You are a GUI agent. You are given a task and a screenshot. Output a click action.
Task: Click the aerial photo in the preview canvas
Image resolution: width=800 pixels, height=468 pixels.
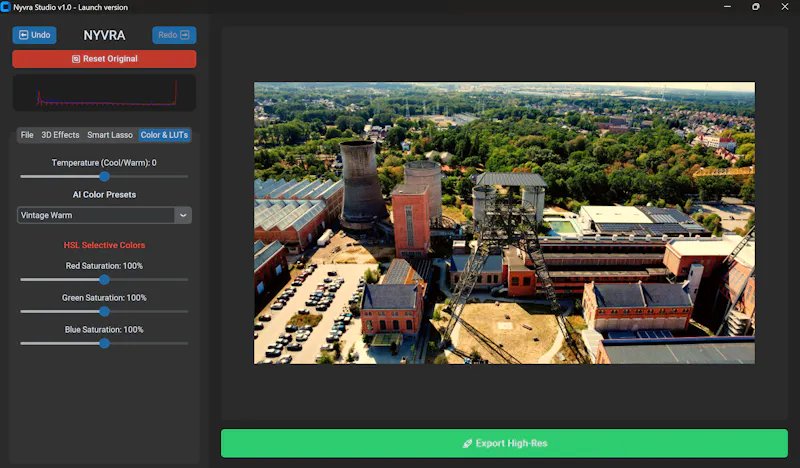pos(505,223)
